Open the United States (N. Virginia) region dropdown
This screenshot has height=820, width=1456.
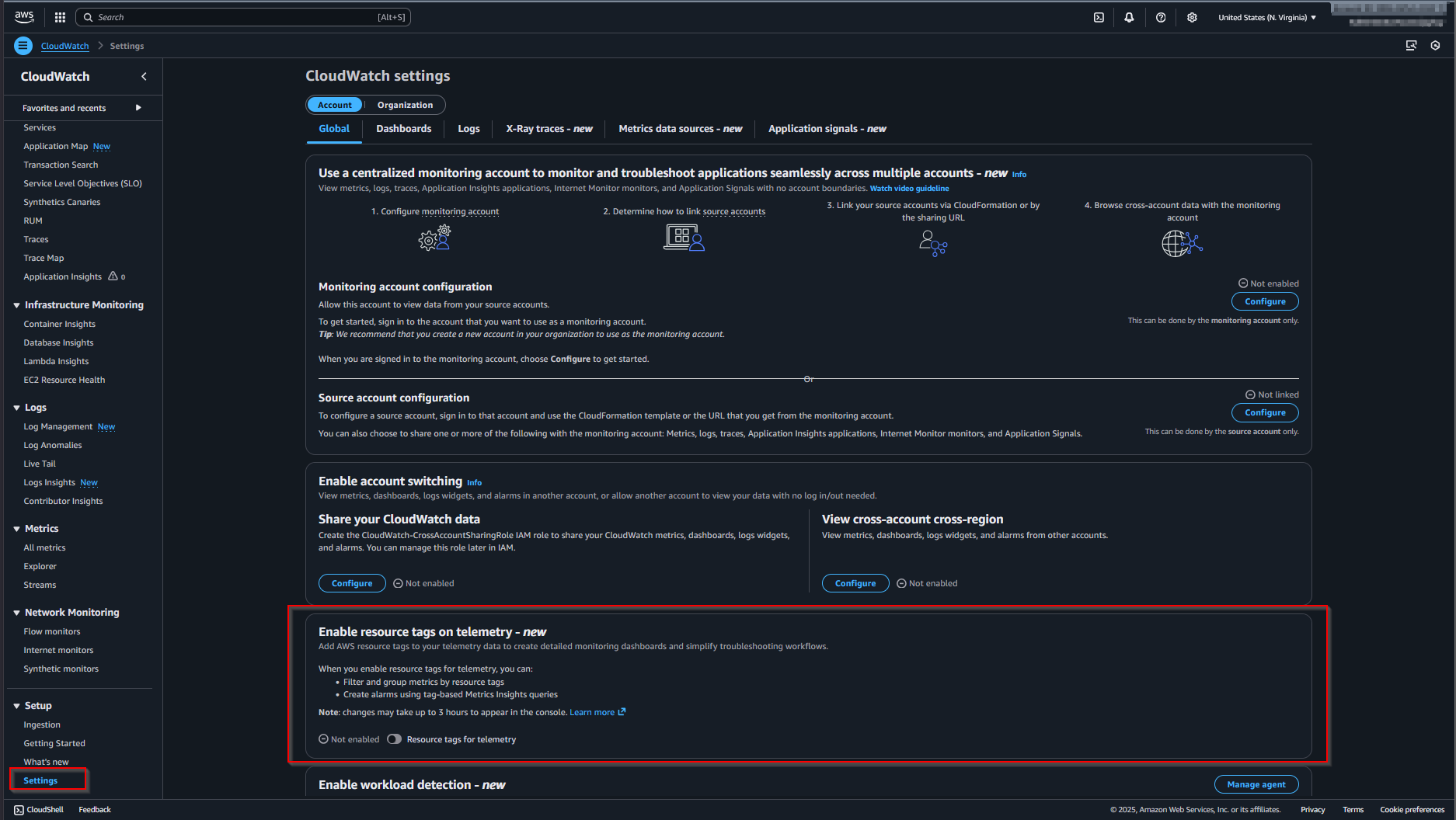[1266, 16]
